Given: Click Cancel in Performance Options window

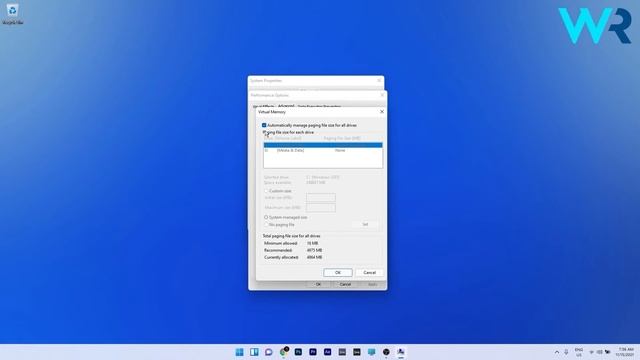Looking at the screenshot, I should [x=345, y=284].
